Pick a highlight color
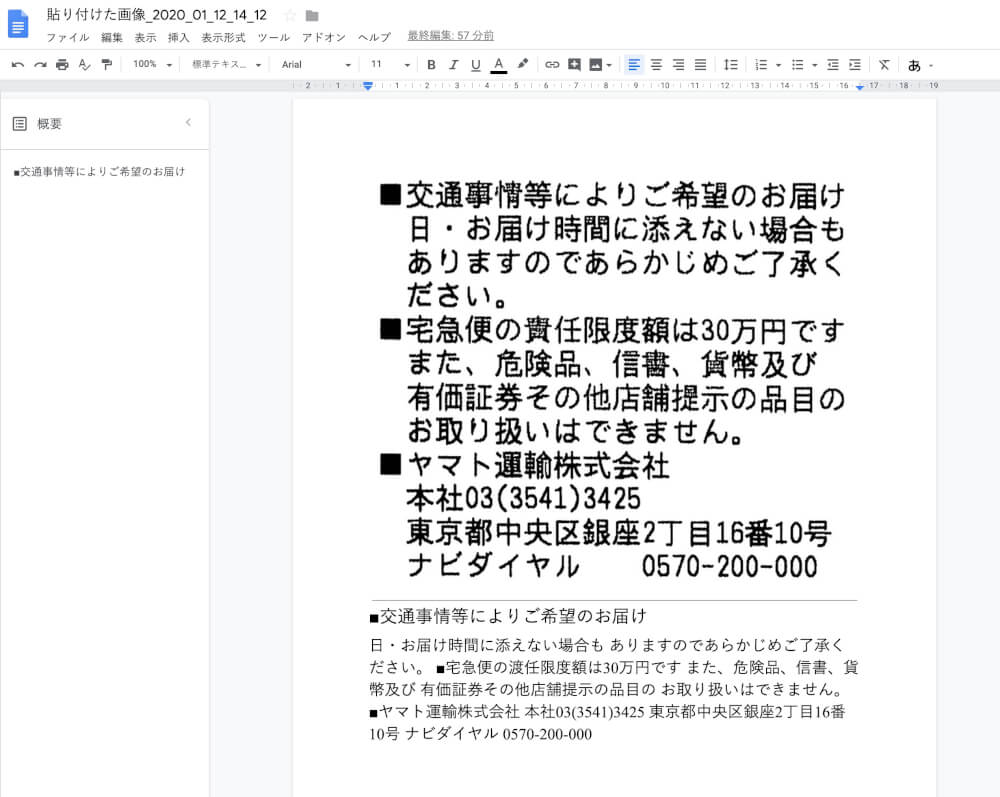Screen dimensions: 1000x797 coord(523,64)
